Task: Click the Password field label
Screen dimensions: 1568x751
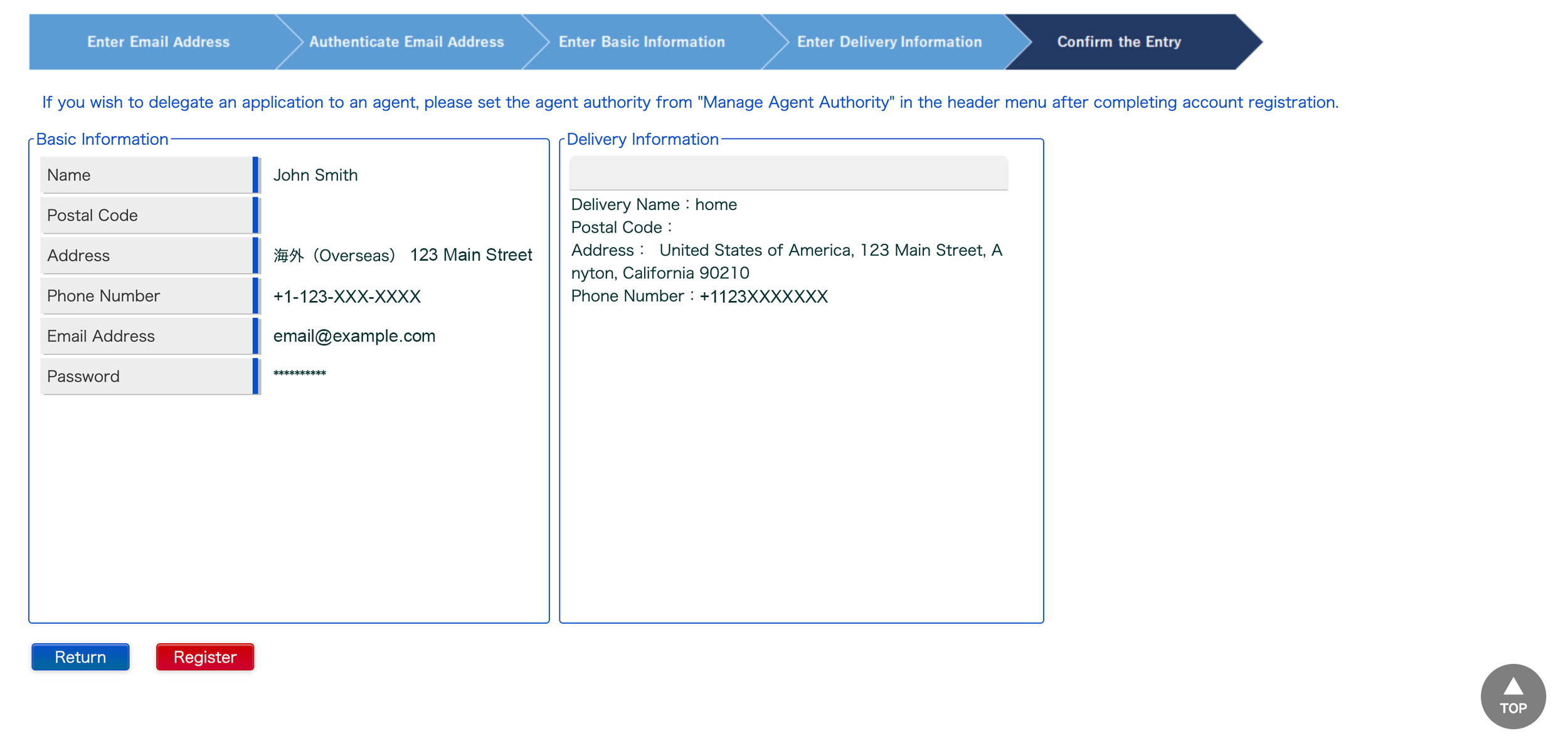Action: pyautogui.click(x=83, y=377)
